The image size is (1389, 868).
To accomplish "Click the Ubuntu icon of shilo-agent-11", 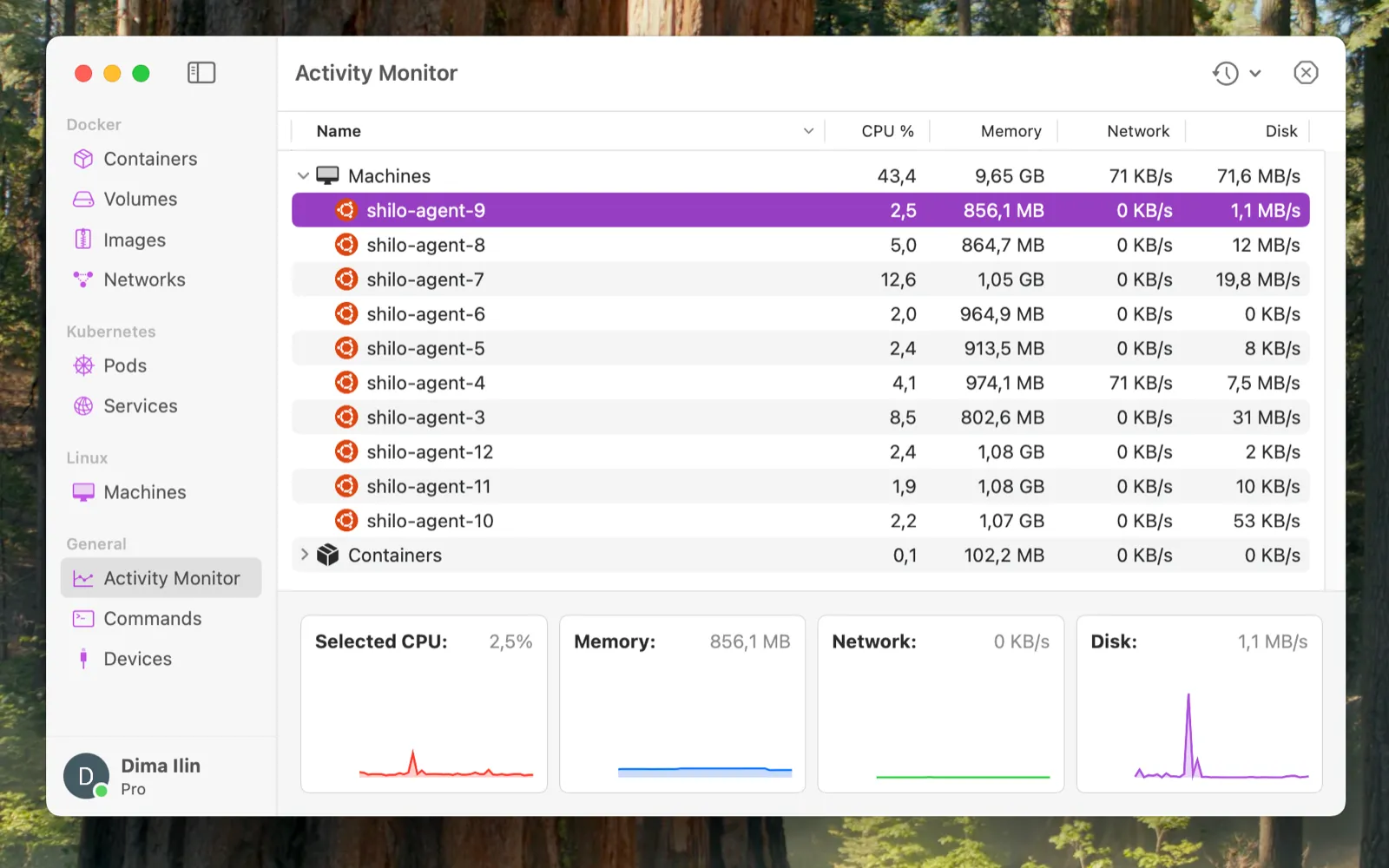I will 346,486.
